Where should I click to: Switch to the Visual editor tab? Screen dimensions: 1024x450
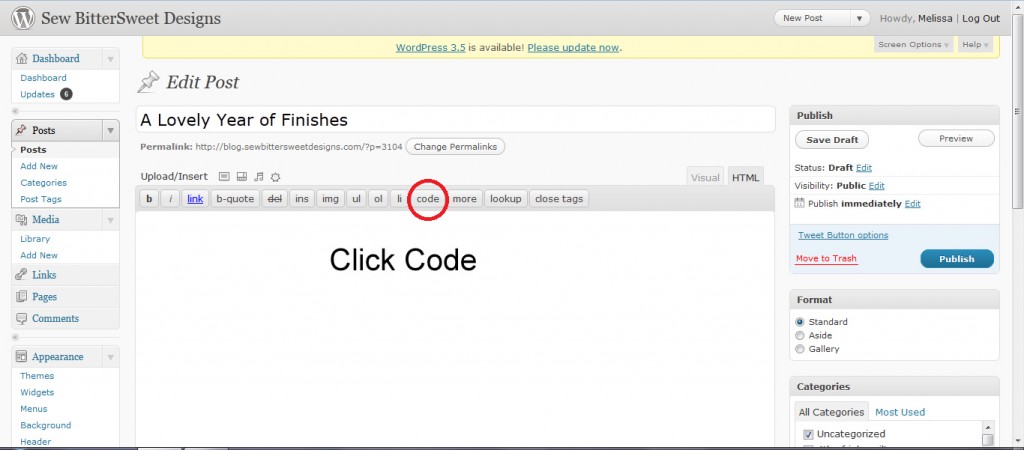(705, 177)
